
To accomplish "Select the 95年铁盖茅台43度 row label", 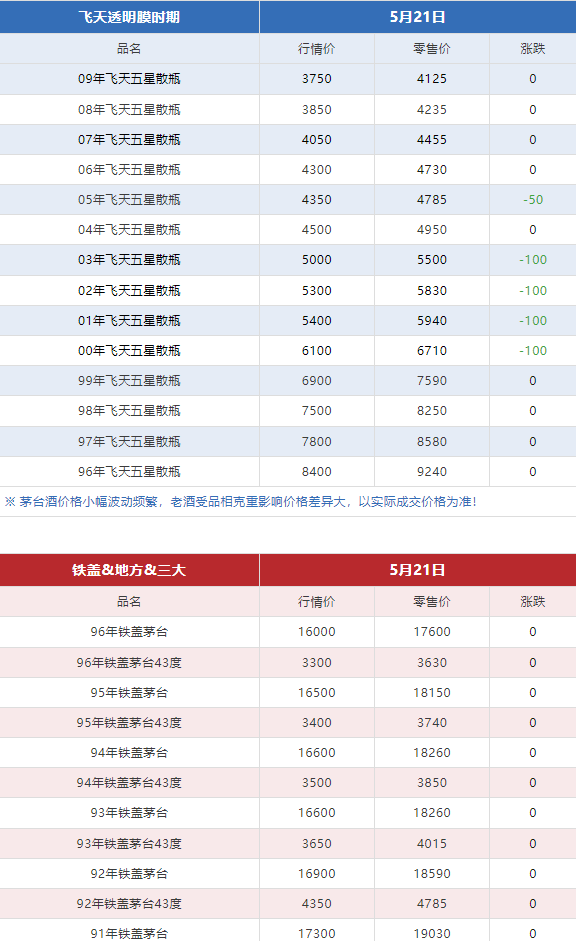I will click(129, 723).
